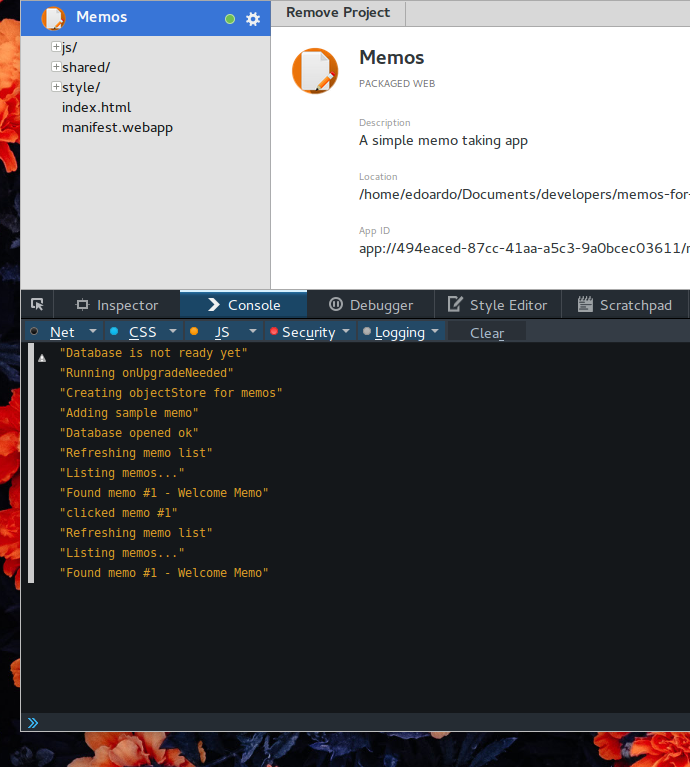Screen dimensions: 690x767
Task: Activate the element picker icon
Action: click(37, 304)
